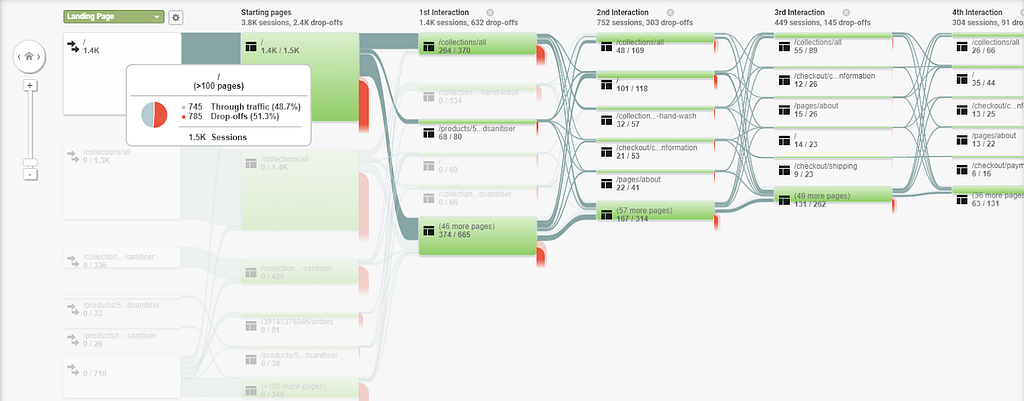
Task: Select the /checkout/shipping node
Action: pos(833,170)
